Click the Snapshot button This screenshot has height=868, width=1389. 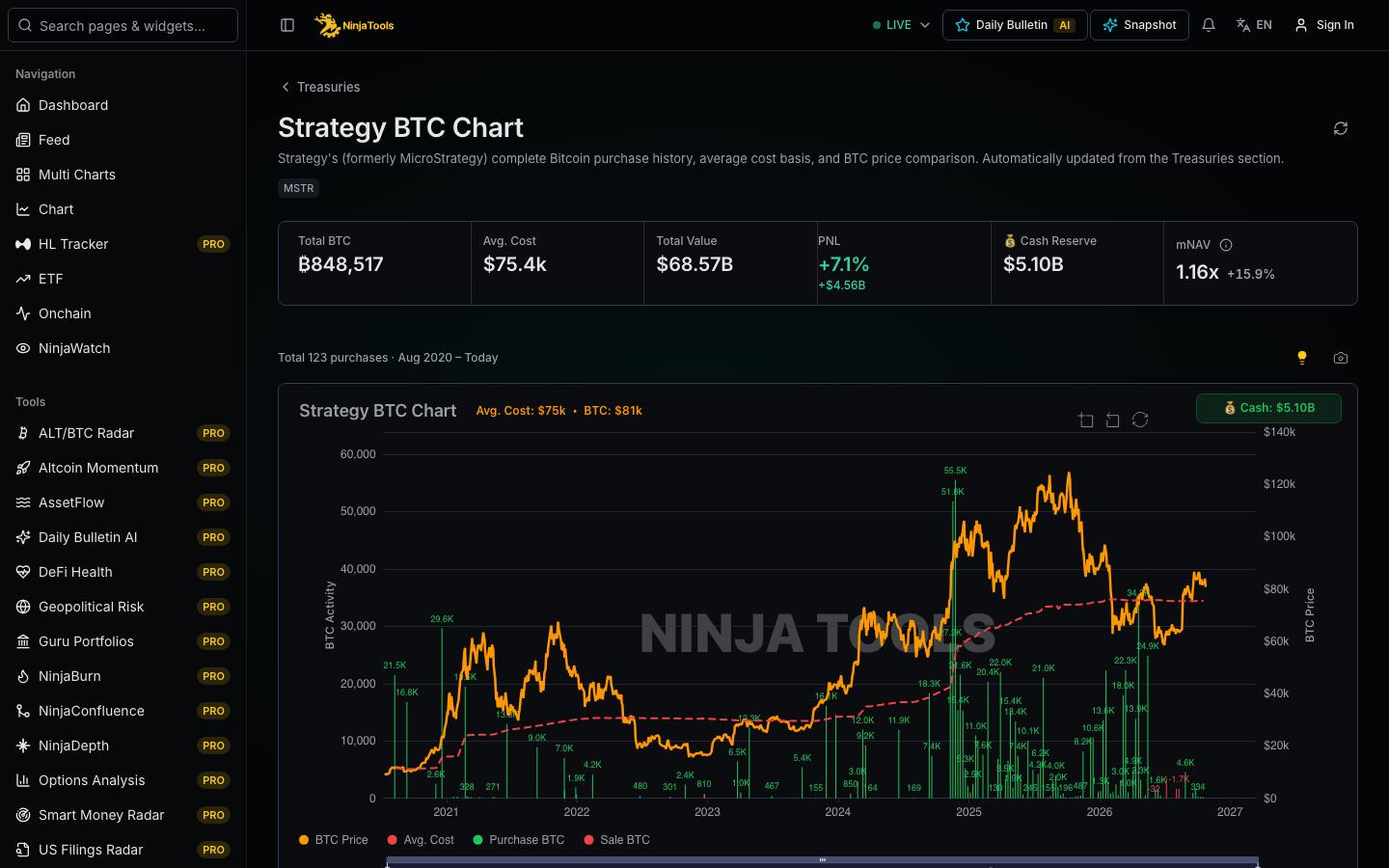click(1139, 25)
